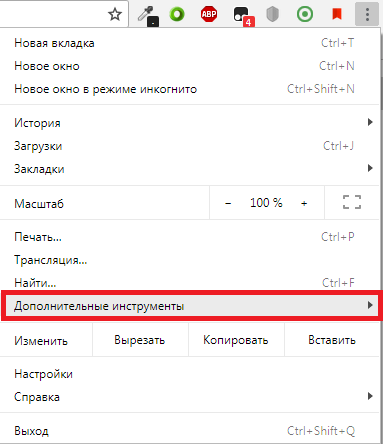Increase zoom with the plus button
383x444 pixels.
click(304, 203)
